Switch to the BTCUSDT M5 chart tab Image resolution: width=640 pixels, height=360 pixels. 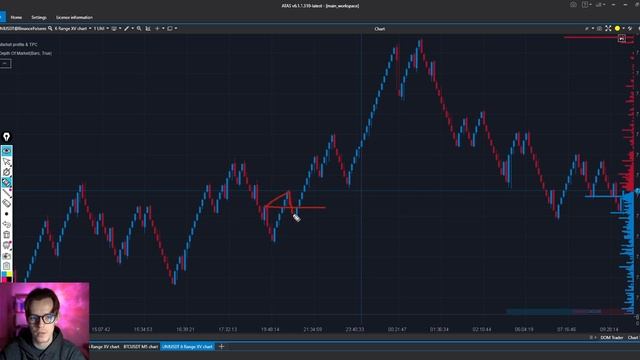140,347
